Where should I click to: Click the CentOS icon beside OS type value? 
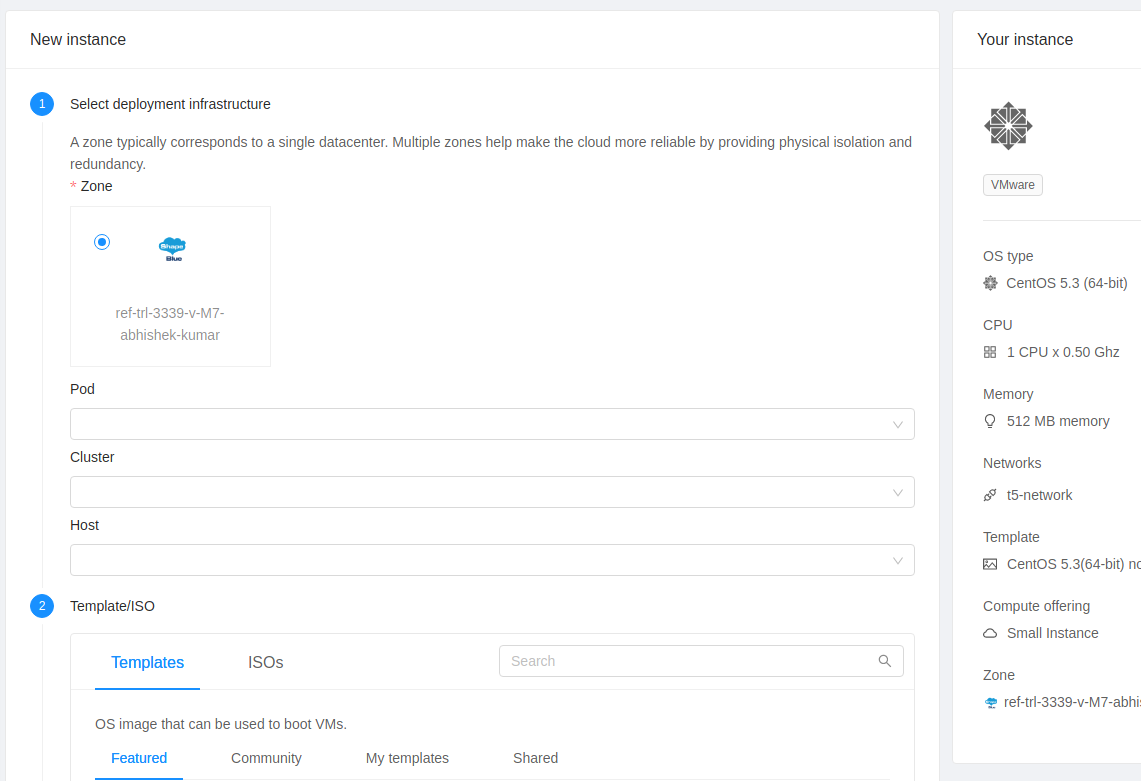coord(990,283)
